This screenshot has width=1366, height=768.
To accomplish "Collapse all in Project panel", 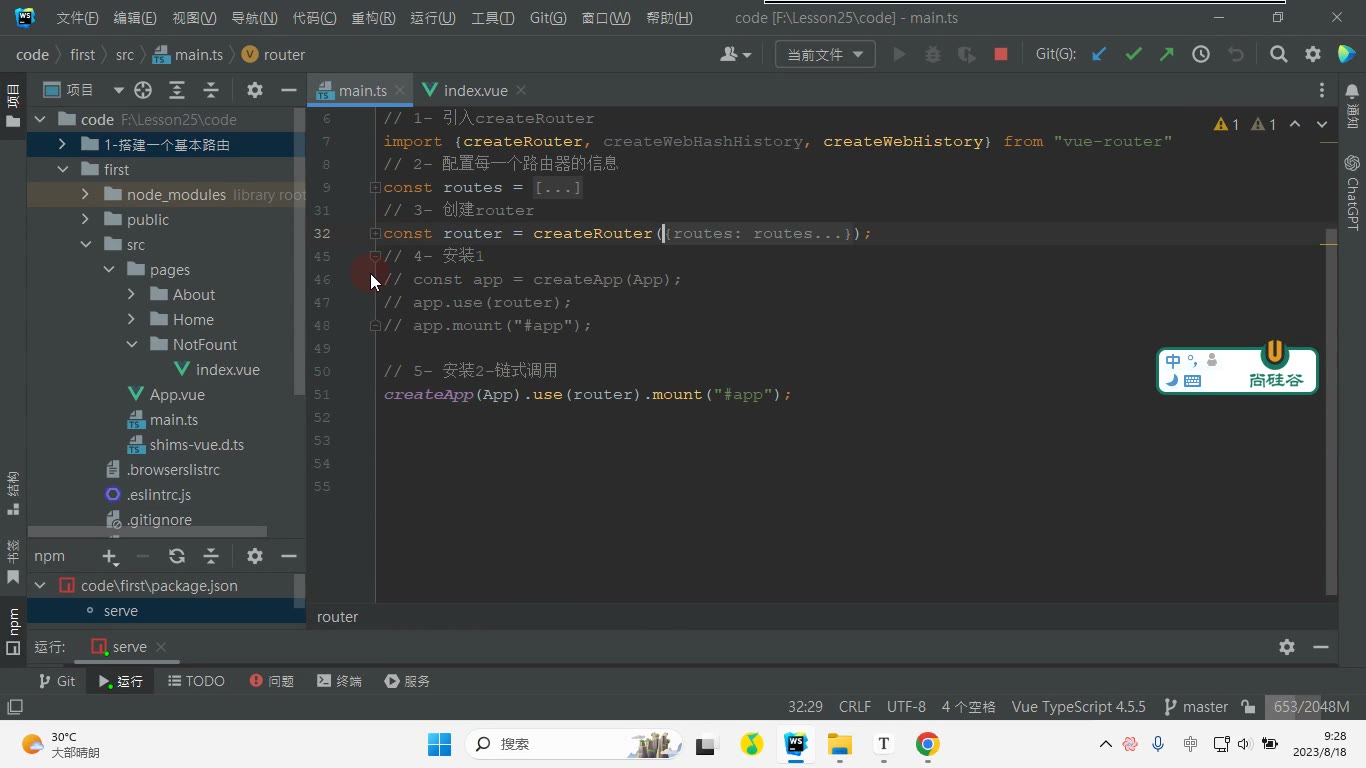I will [x=211, y=90].
